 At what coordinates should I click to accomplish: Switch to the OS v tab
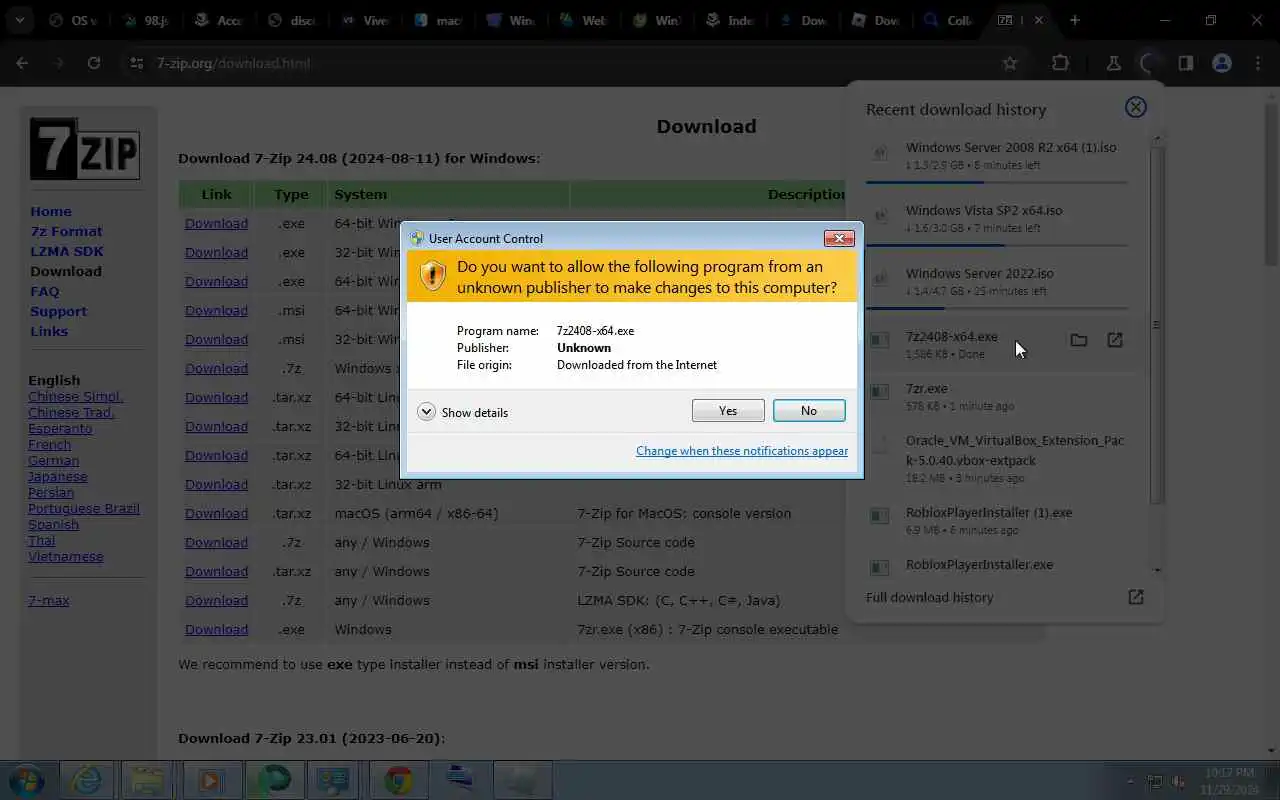click(x=73, y=20)
